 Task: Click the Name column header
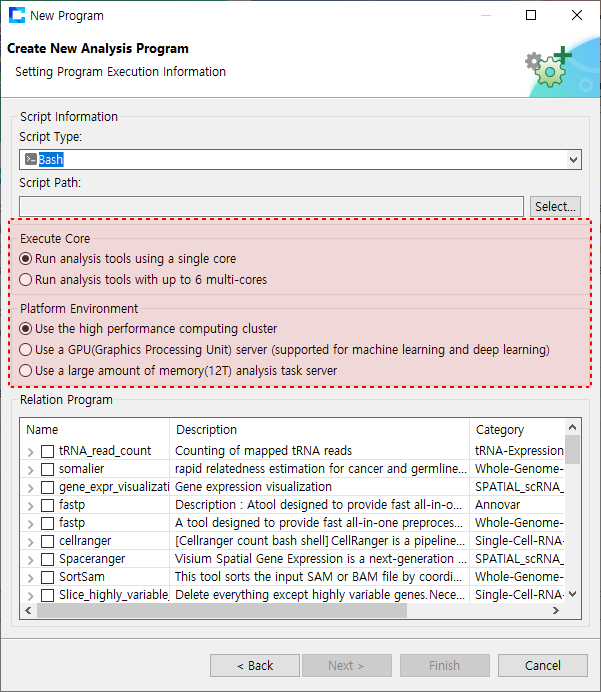[x=94, y=430]
